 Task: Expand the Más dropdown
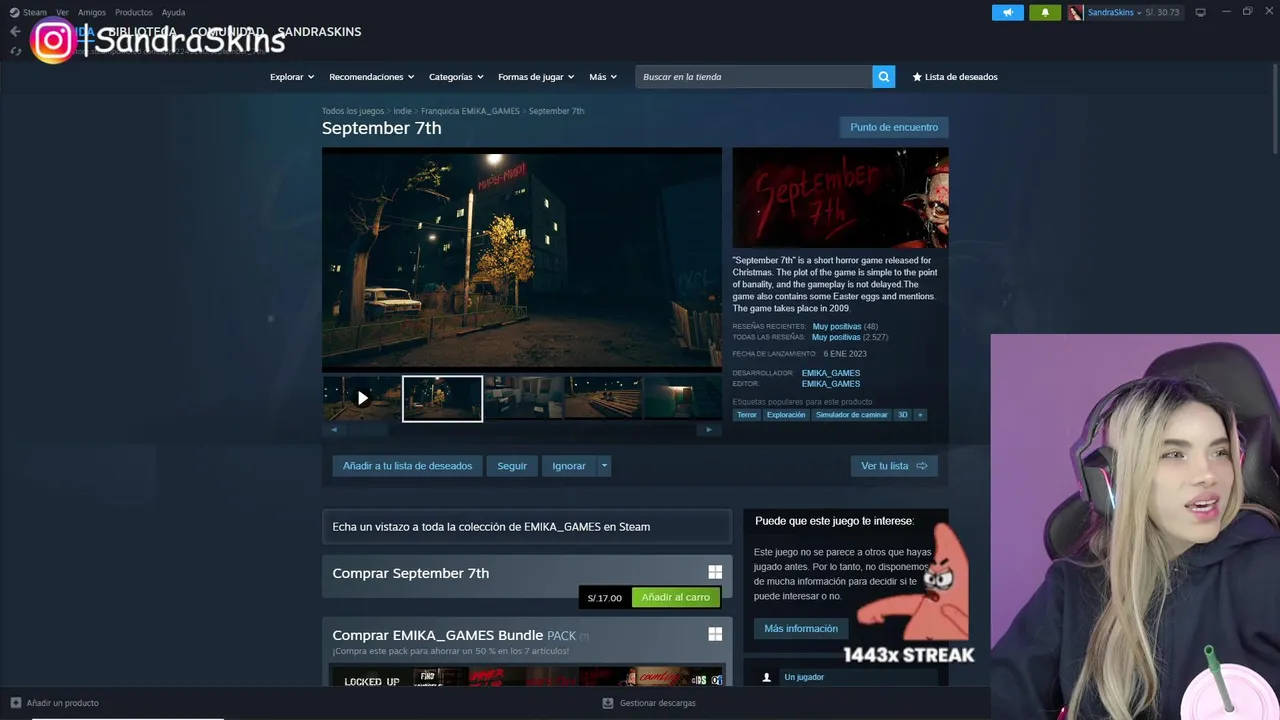(x=603, y=77)
